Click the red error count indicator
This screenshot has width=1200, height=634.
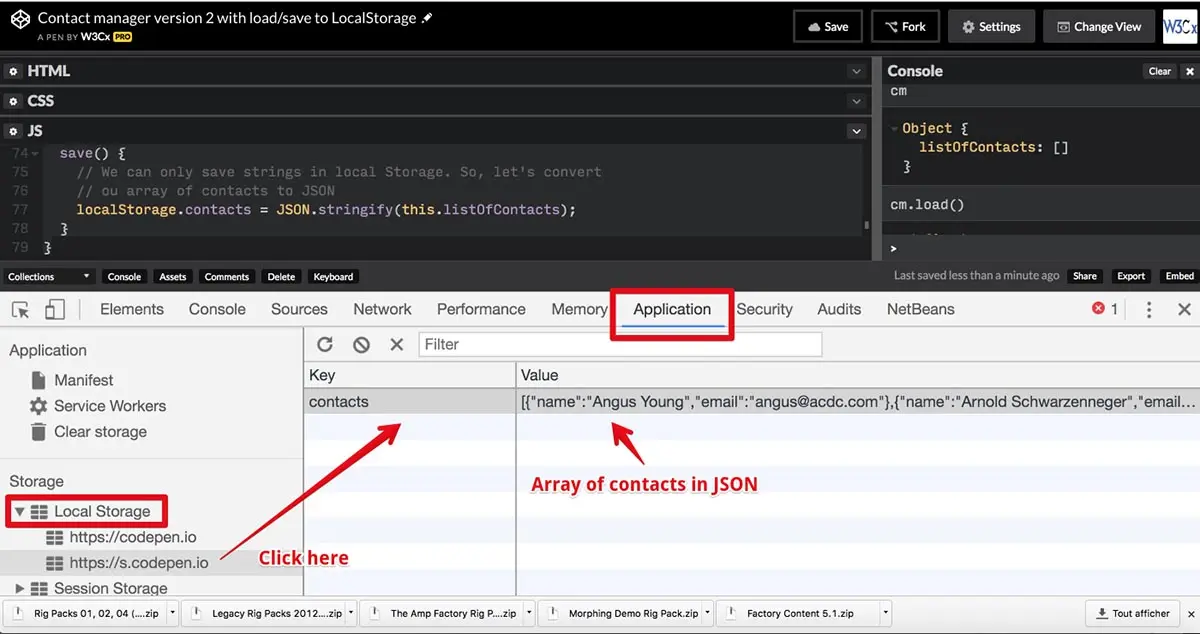click(x=1105, y=310)
